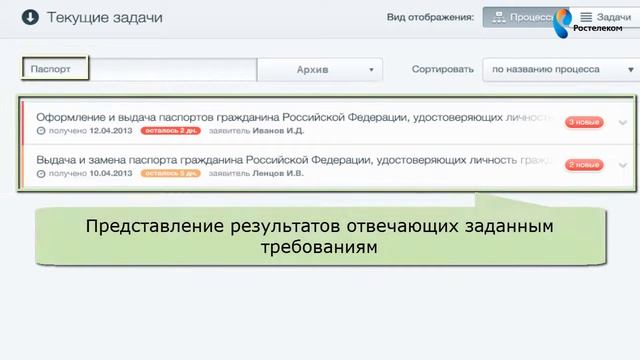Click the download arrow icon beside Текущие задачи

30,17
